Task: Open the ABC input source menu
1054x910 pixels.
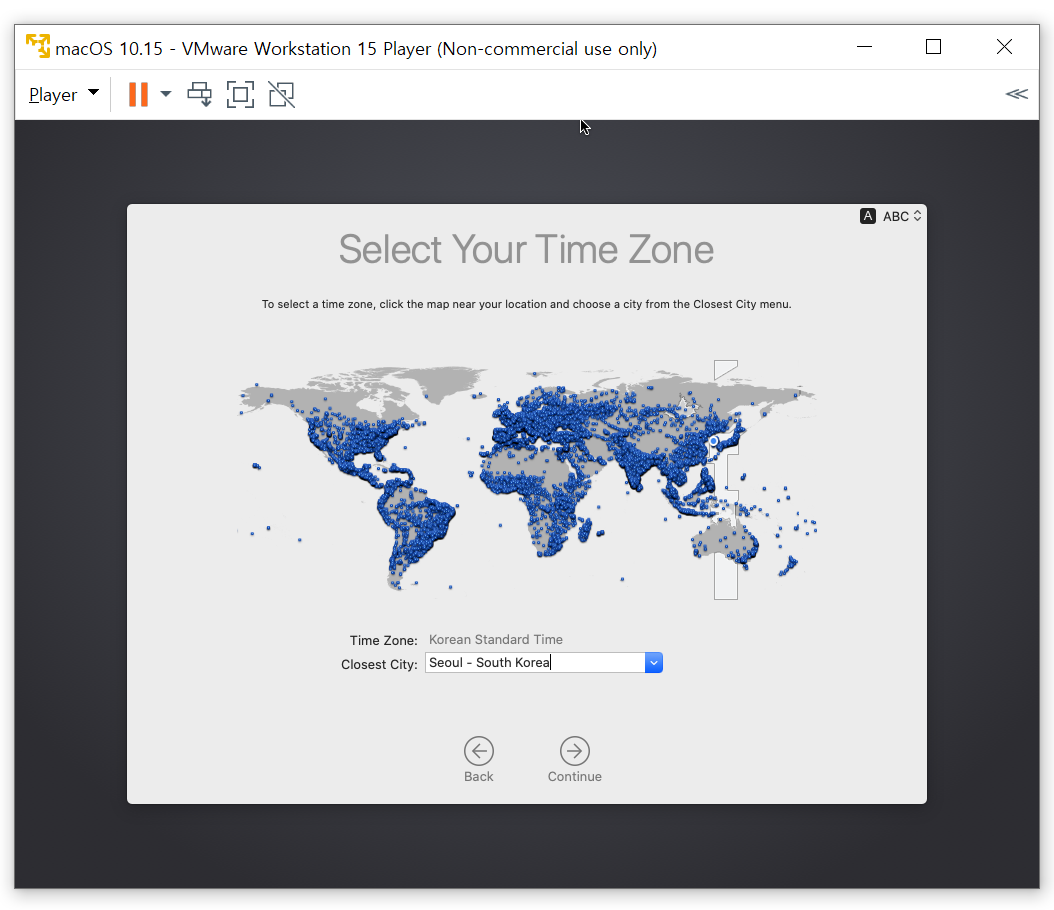Action: (891, 216)
